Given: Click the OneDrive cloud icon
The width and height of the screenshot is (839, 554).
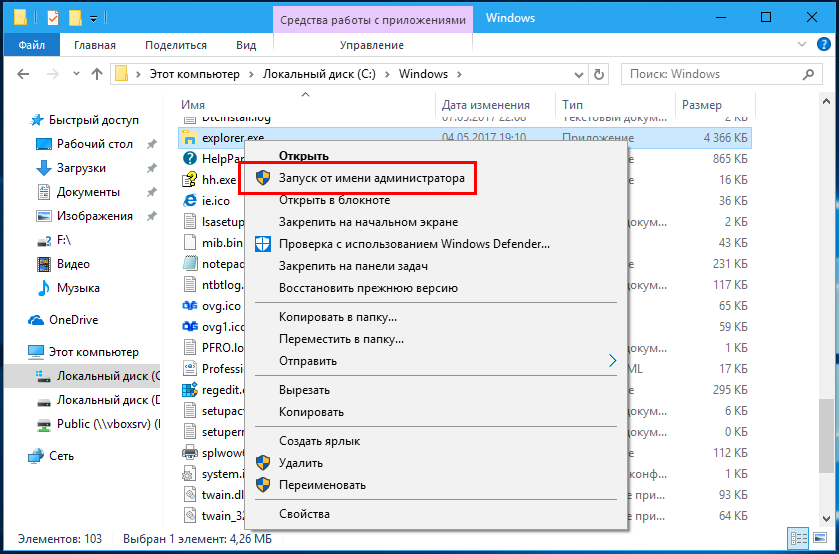Looking at the screenshot, I should (36, 320).
